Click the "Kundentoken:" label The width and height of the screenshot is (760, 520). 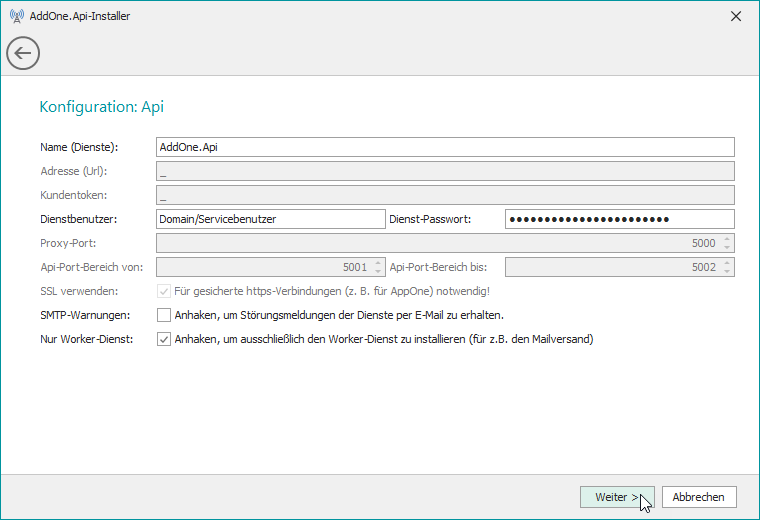click(74, 195)
